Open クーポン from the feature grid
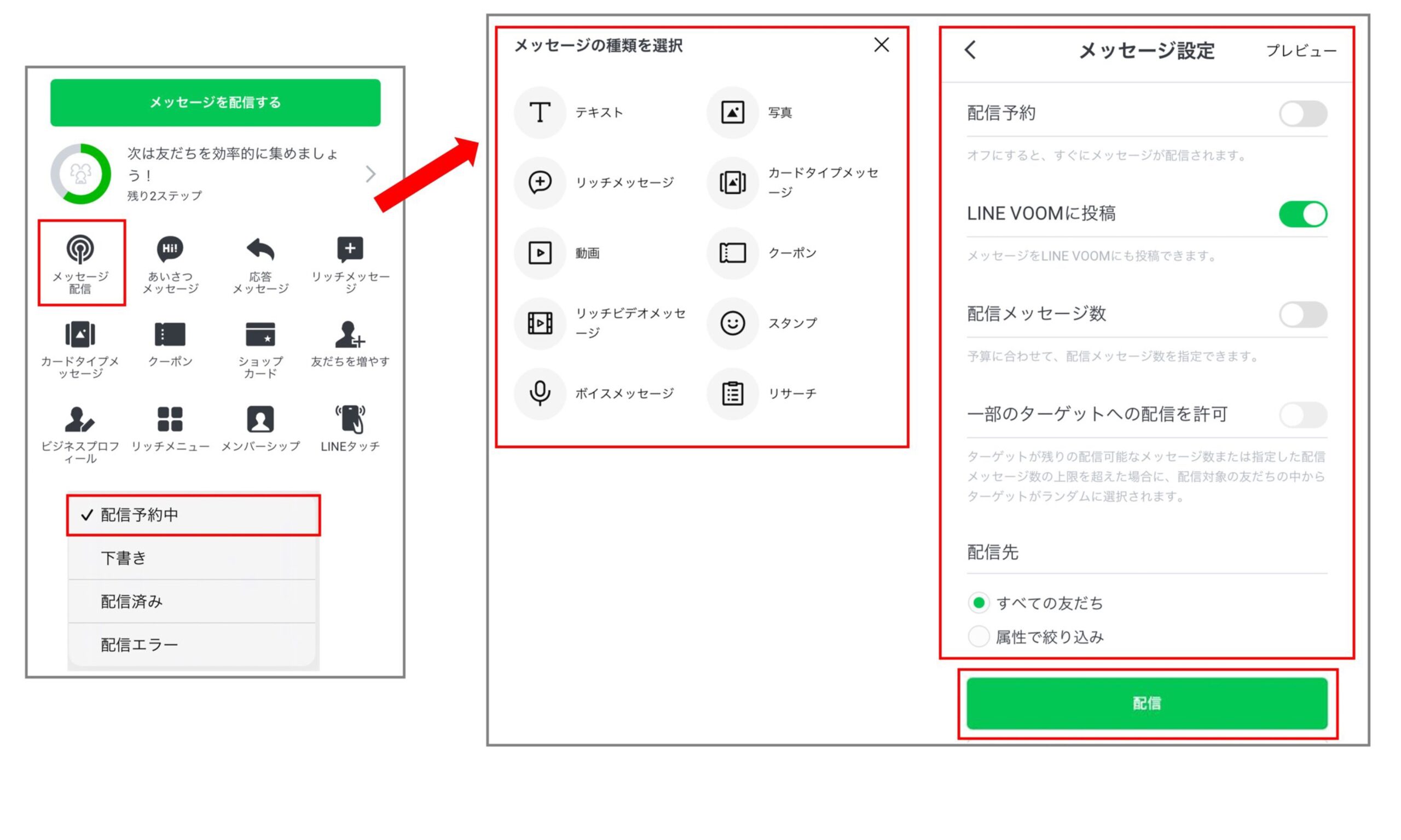 (169, 344)
